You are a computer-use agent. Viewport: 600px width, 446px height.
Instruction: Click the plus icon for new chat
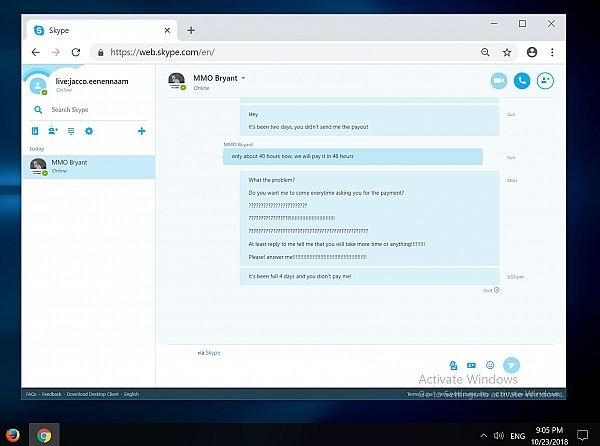pyautogui.click(x=142, y=131)
